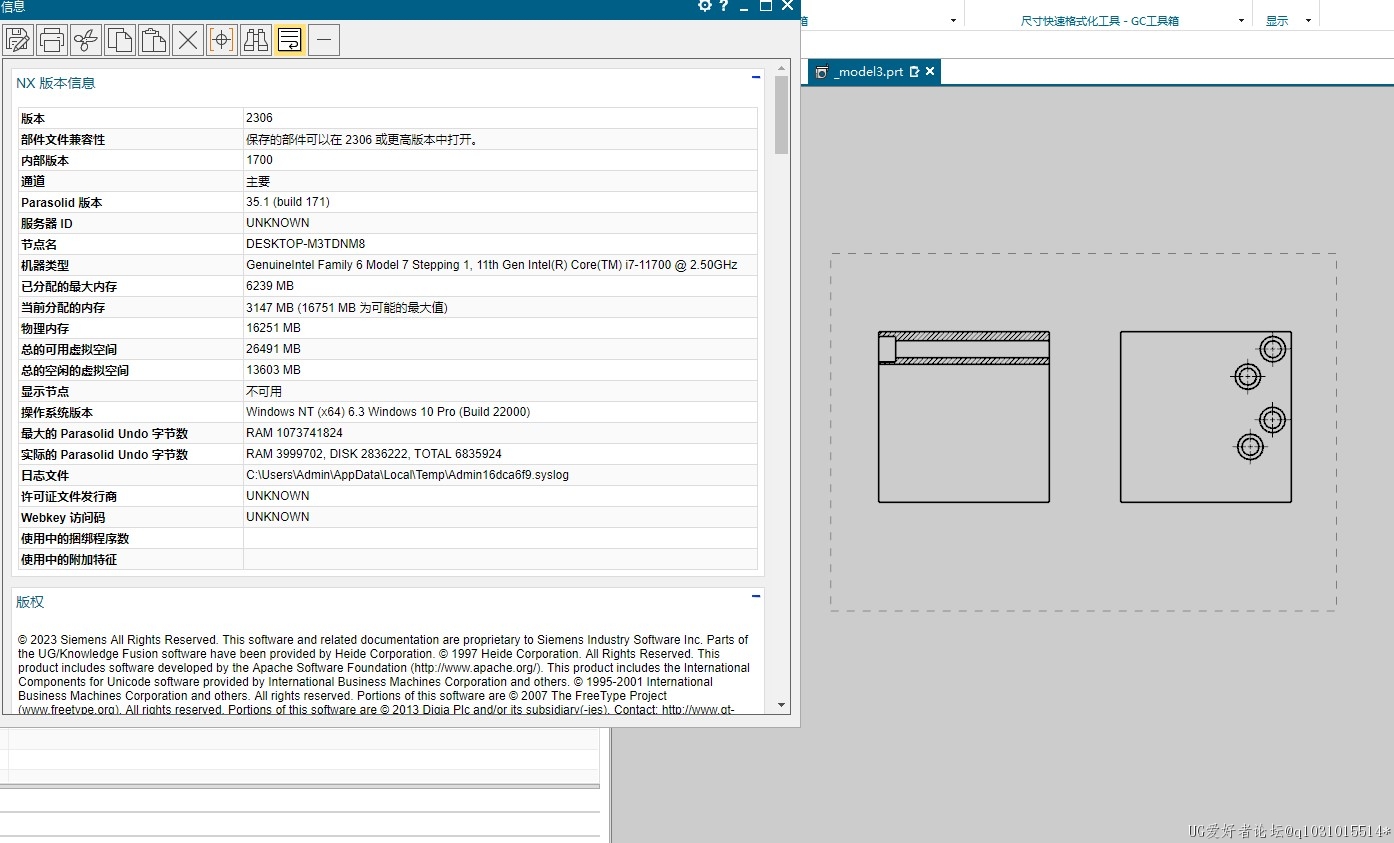Click the Copy icon in Information toolbar
This screenshot has height=843, width=1394.
pyautogui.click(x=120, y=40)
